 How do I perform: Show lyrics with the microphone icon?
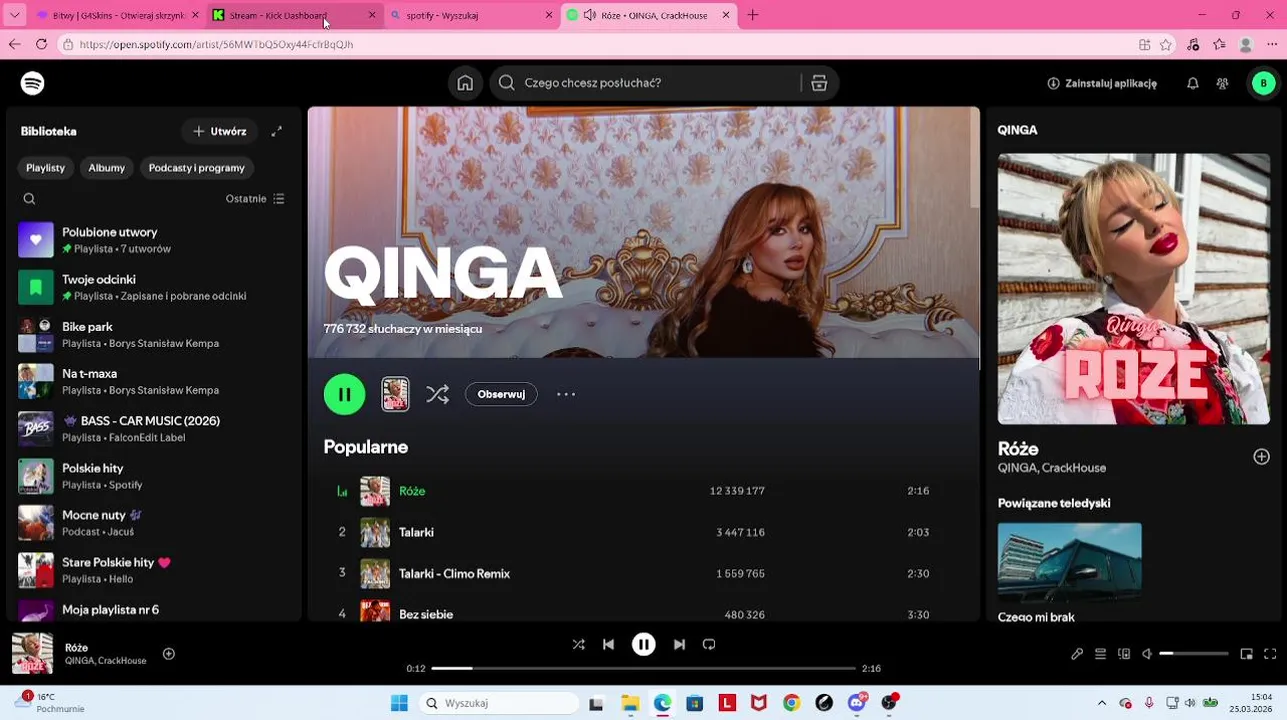pyautogui.click(x=1077, y=654)
